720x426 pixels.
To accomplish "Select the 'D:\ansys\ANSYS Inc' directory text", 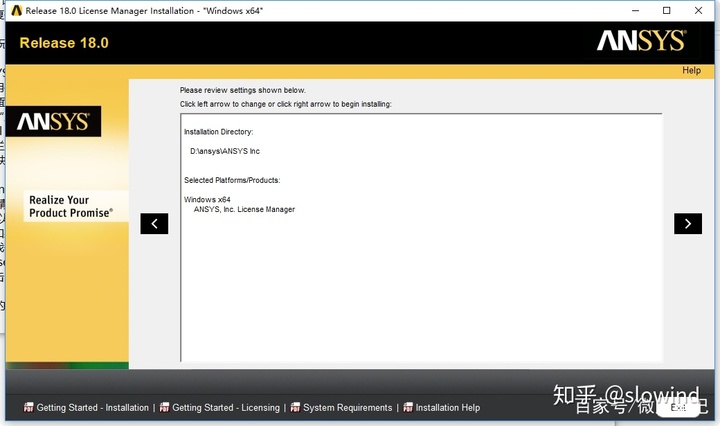I will tap(225, 151).
